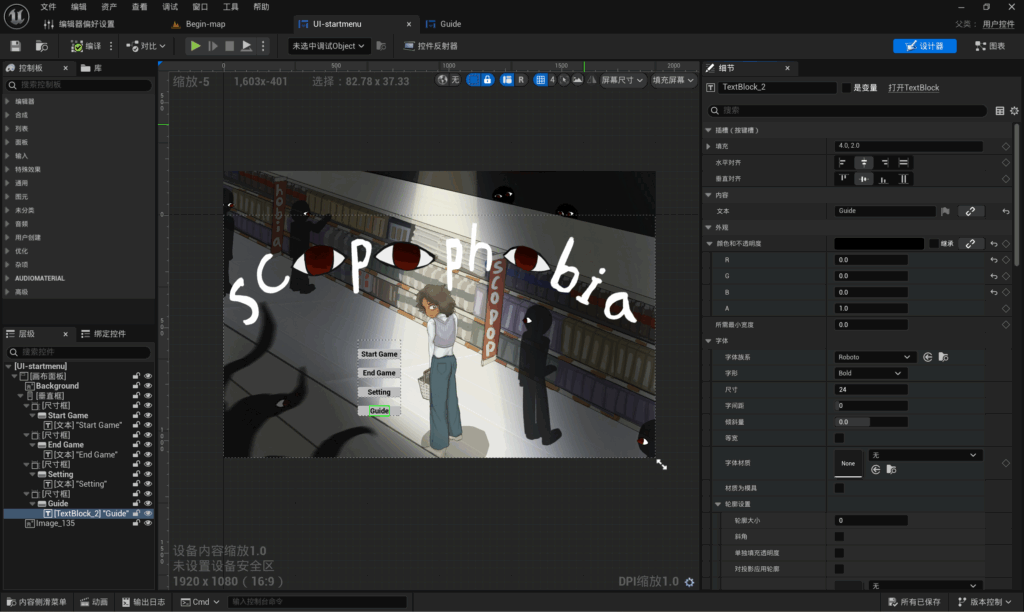Save the widget blueprint with the floppy disk icon

click(15, 46)
